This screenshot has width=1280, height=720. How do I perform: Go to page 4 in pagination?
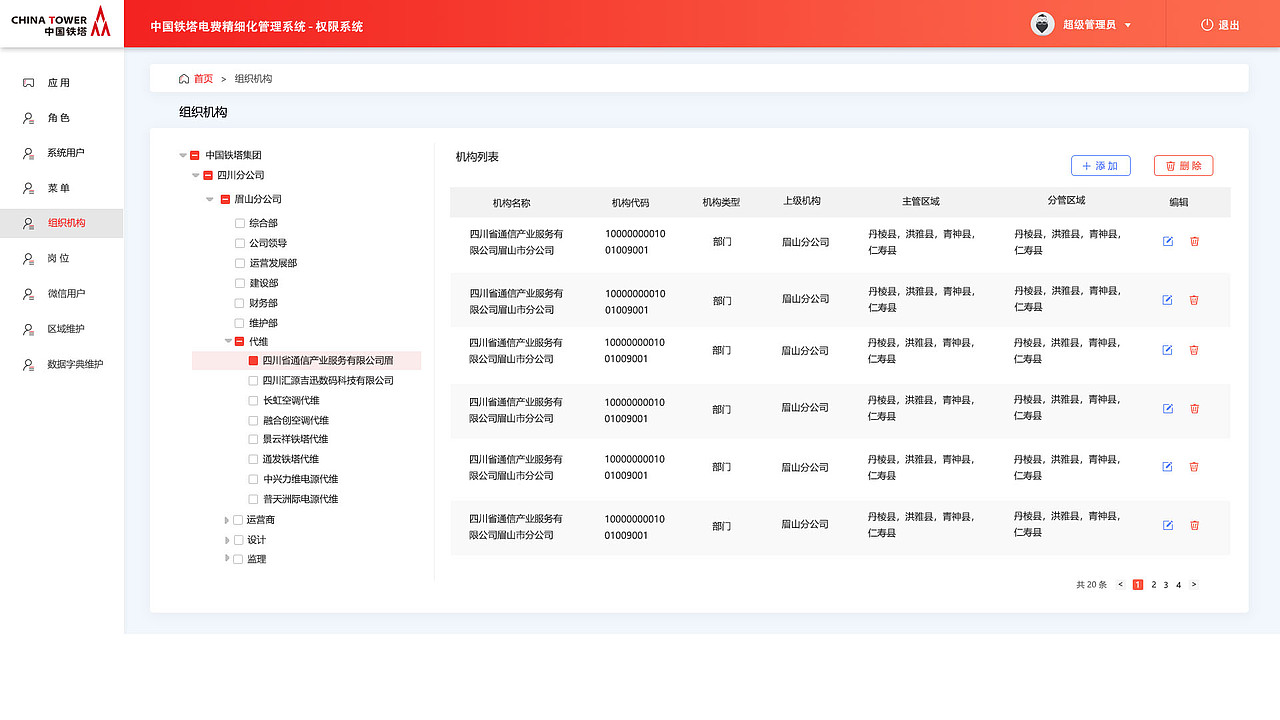(1178, 585)
